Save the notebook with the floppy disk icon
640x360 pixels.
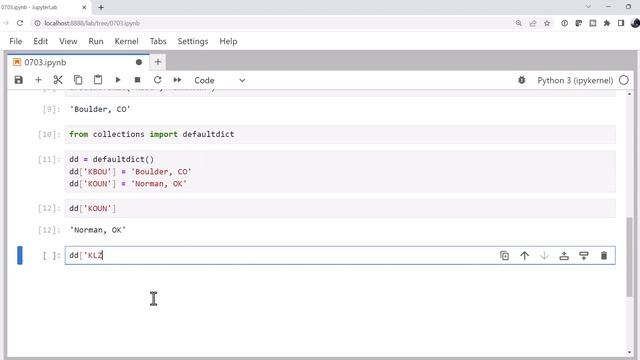pos(18,80)
